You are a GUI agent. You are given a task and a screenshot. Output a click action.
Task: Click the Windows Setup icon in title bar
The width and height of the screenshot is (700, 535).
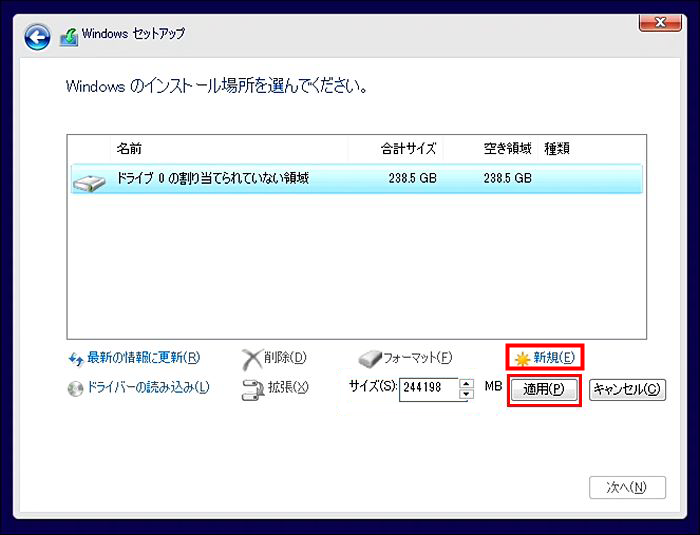69,37
